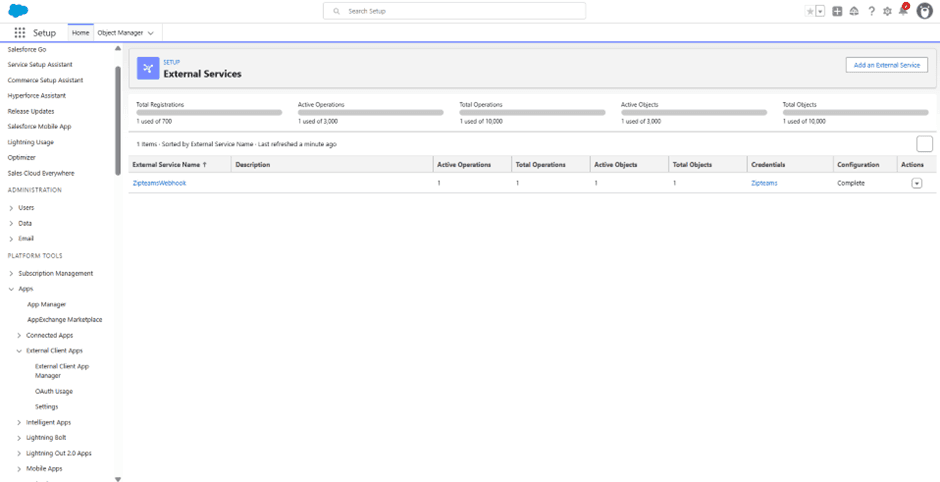
Task: Open the Zipteams credentials link
Action: click(764, 183)
